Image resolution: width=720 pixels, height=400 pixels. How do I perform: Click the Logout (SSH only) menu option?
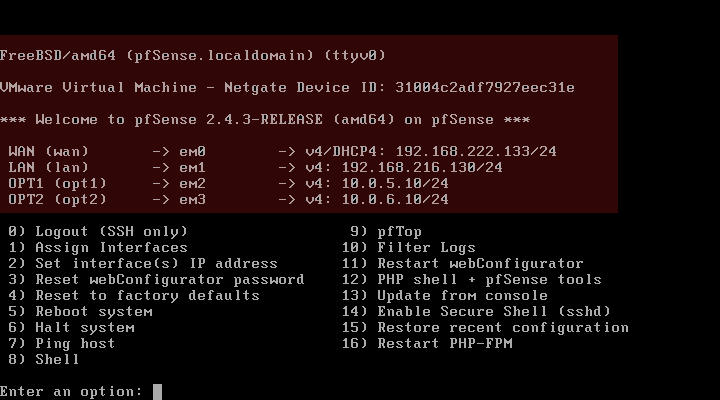point(98,231)
